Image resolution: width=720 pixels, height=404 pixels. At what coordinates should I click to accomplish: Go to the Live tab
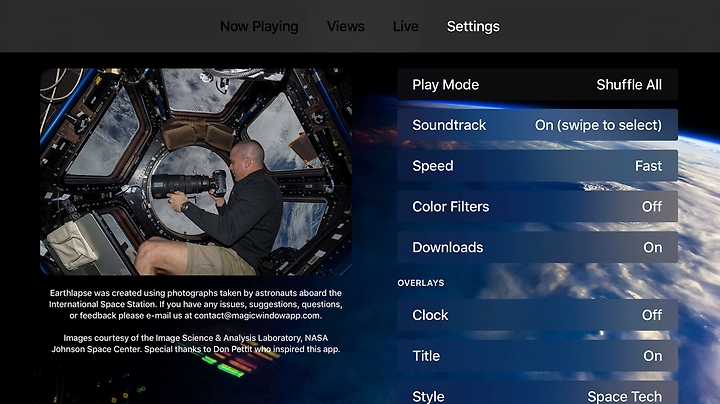(x=405, y=27)
